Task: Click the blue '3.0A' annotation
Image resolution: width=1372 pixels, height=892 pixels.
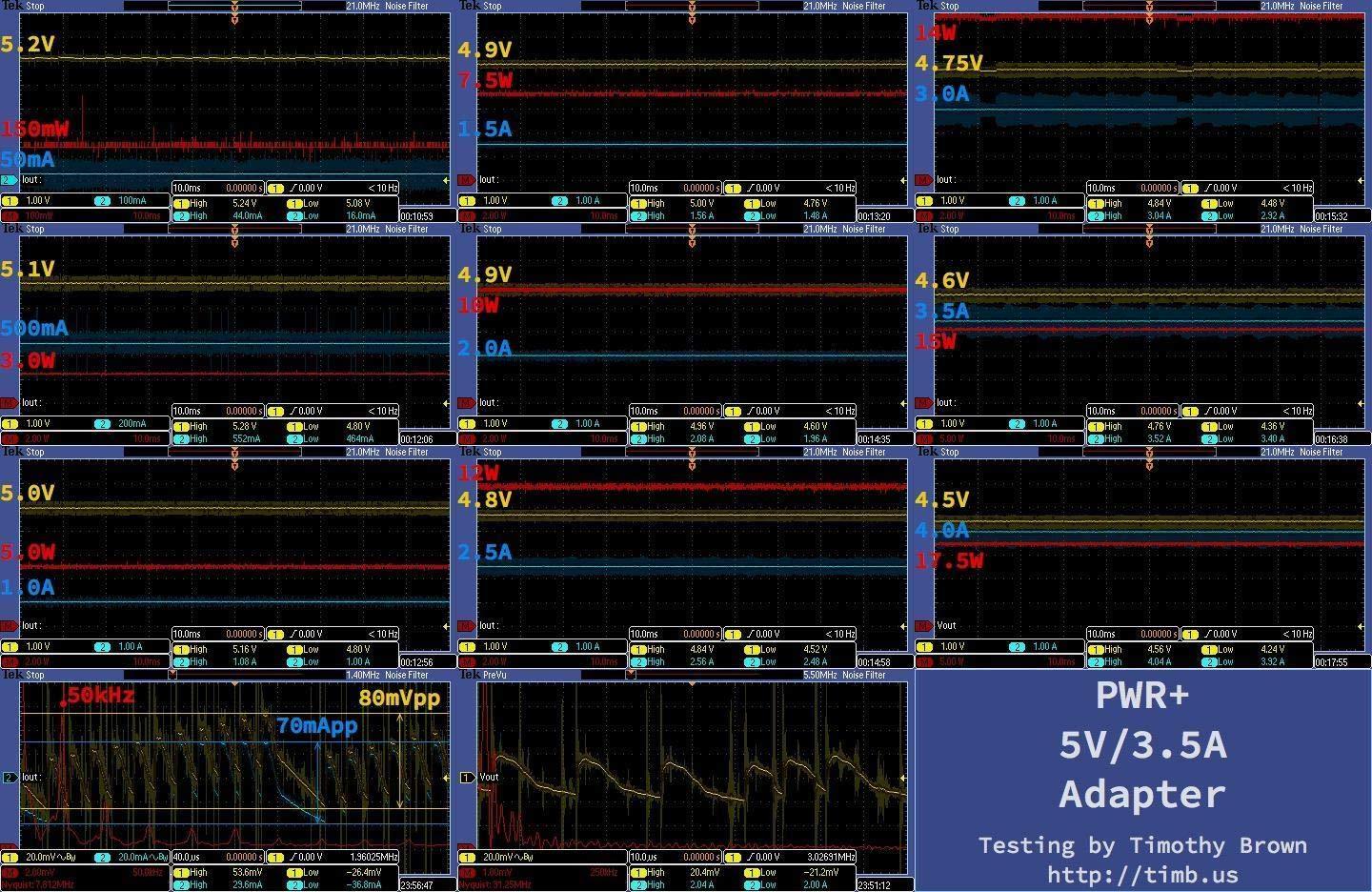Action: [941, 93]
